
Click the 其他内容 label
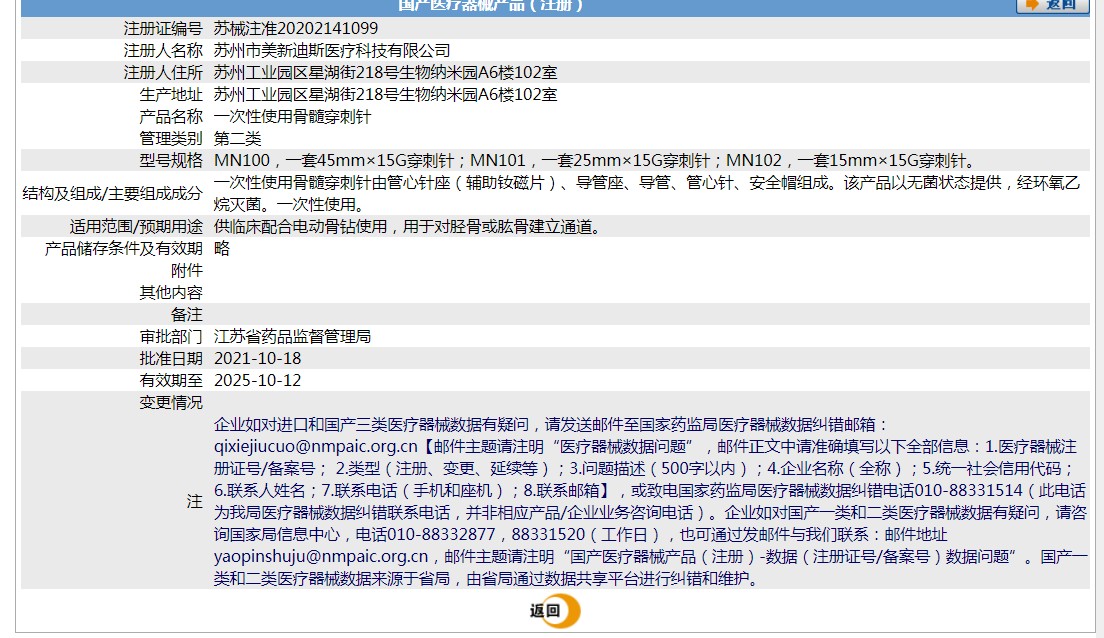pos(170,292)
